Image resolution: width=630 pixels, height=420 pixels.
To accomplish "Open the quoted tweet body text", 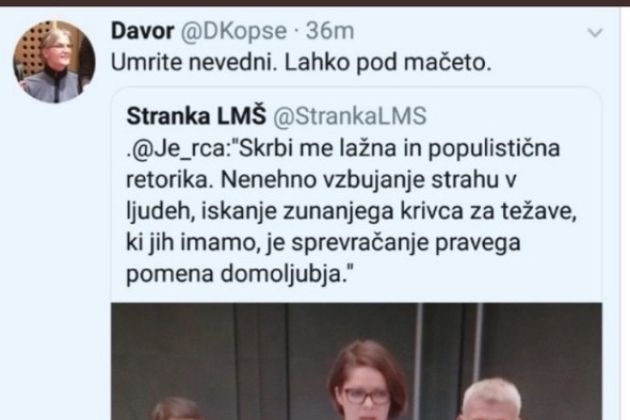I will (351, 211).
